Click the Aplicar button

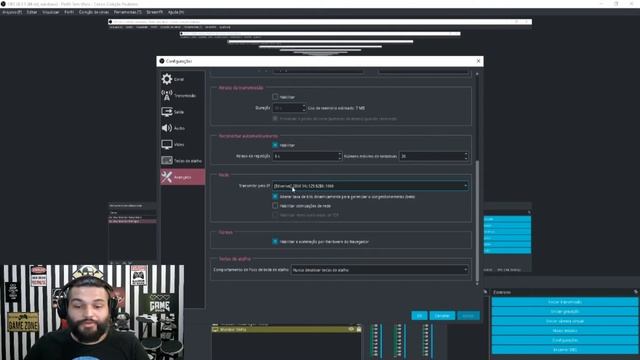tap(468, 316)
